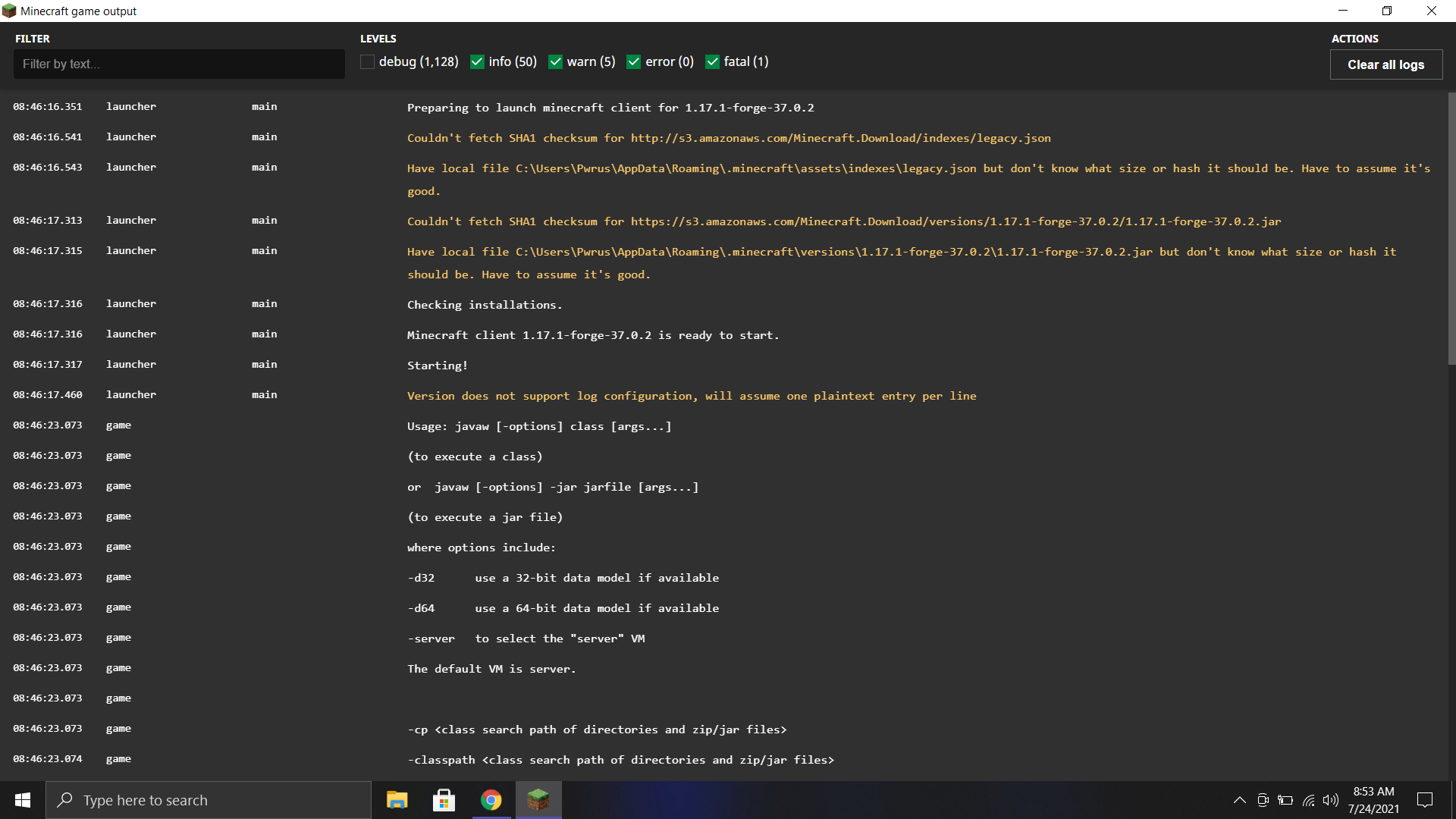Toggle the warn log level checkbox

click(x=556, y=61)
